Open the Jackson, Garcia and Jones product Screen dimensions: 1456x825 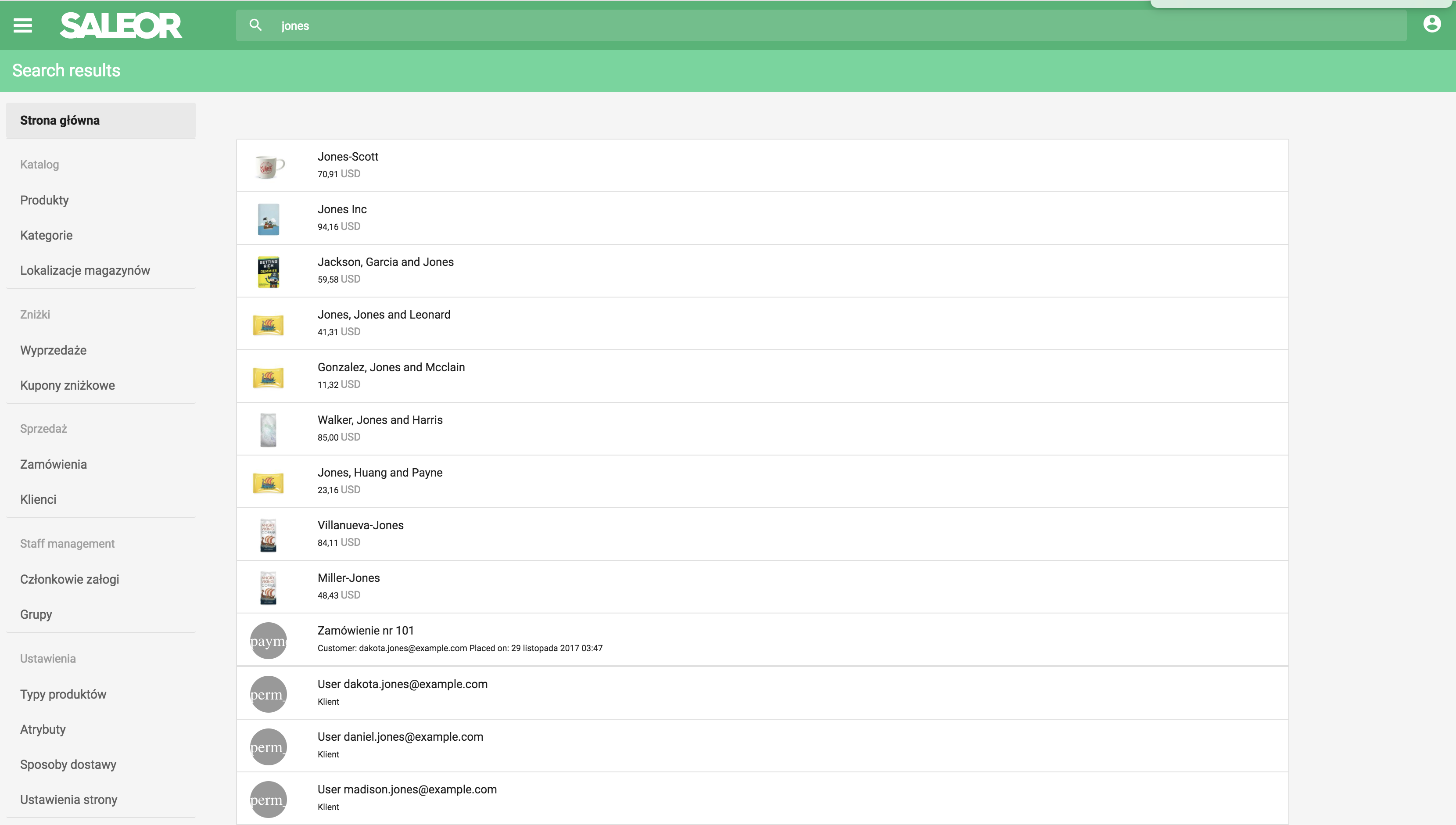[x=385, y=262]
